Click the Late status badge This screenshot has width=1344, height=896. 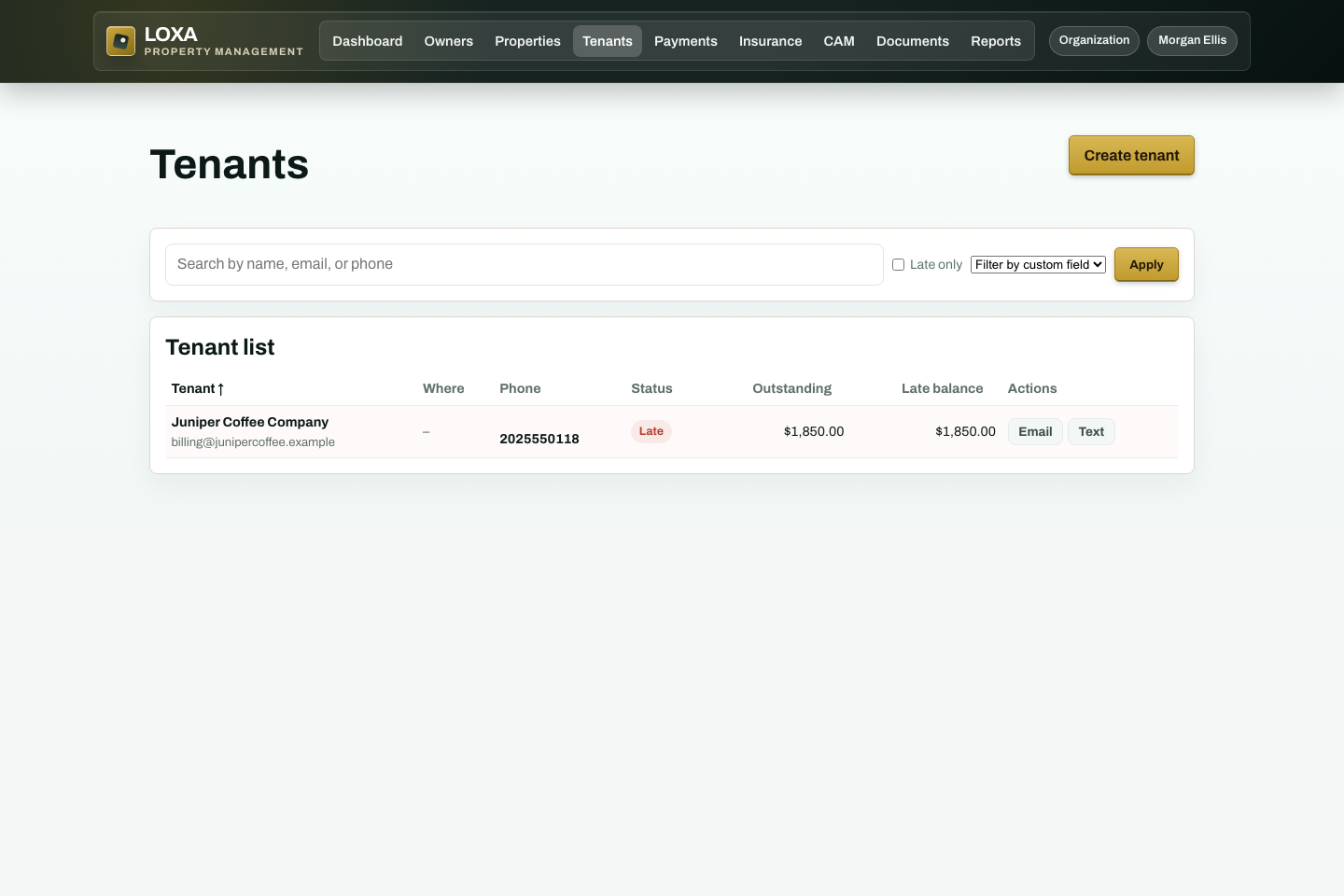point(651,431)
